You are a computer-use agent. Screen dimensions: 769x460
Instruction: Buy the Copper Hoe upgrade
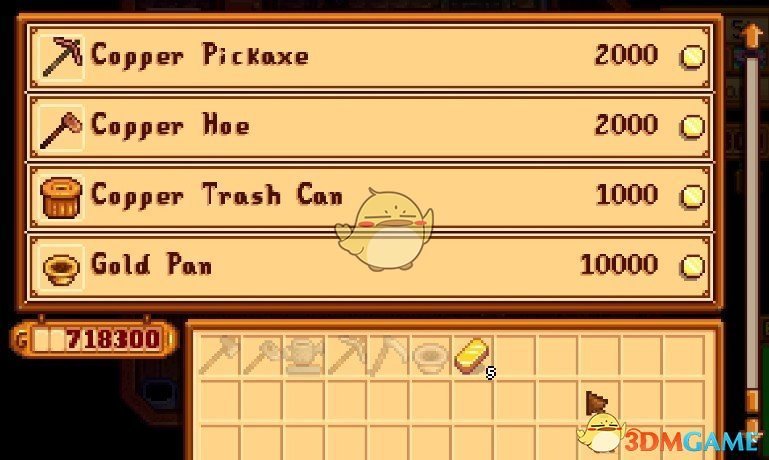point(371,128)
